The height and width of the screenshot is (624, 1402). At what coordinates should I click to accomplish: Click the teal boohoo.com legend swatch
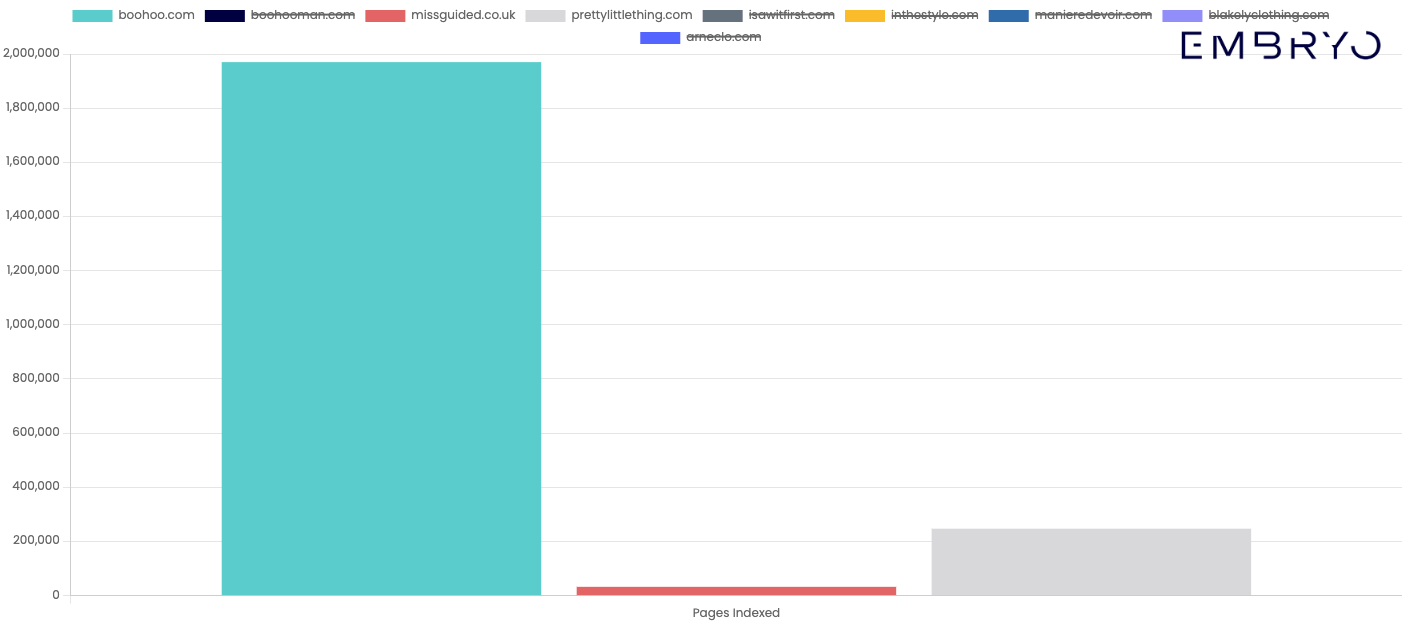92,16
